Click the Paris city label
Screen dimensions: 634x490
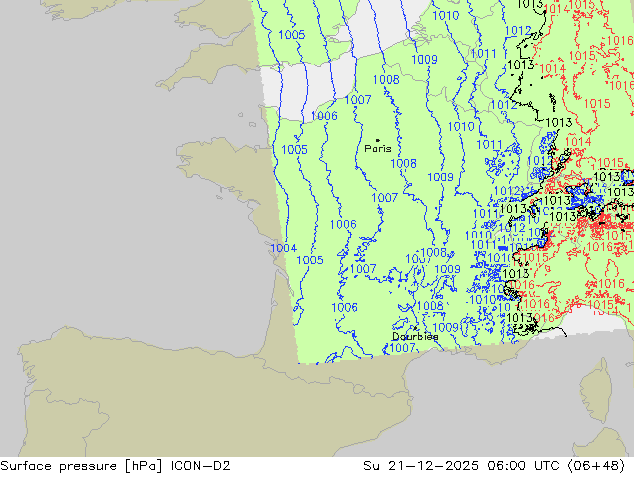tap(378, 149)
